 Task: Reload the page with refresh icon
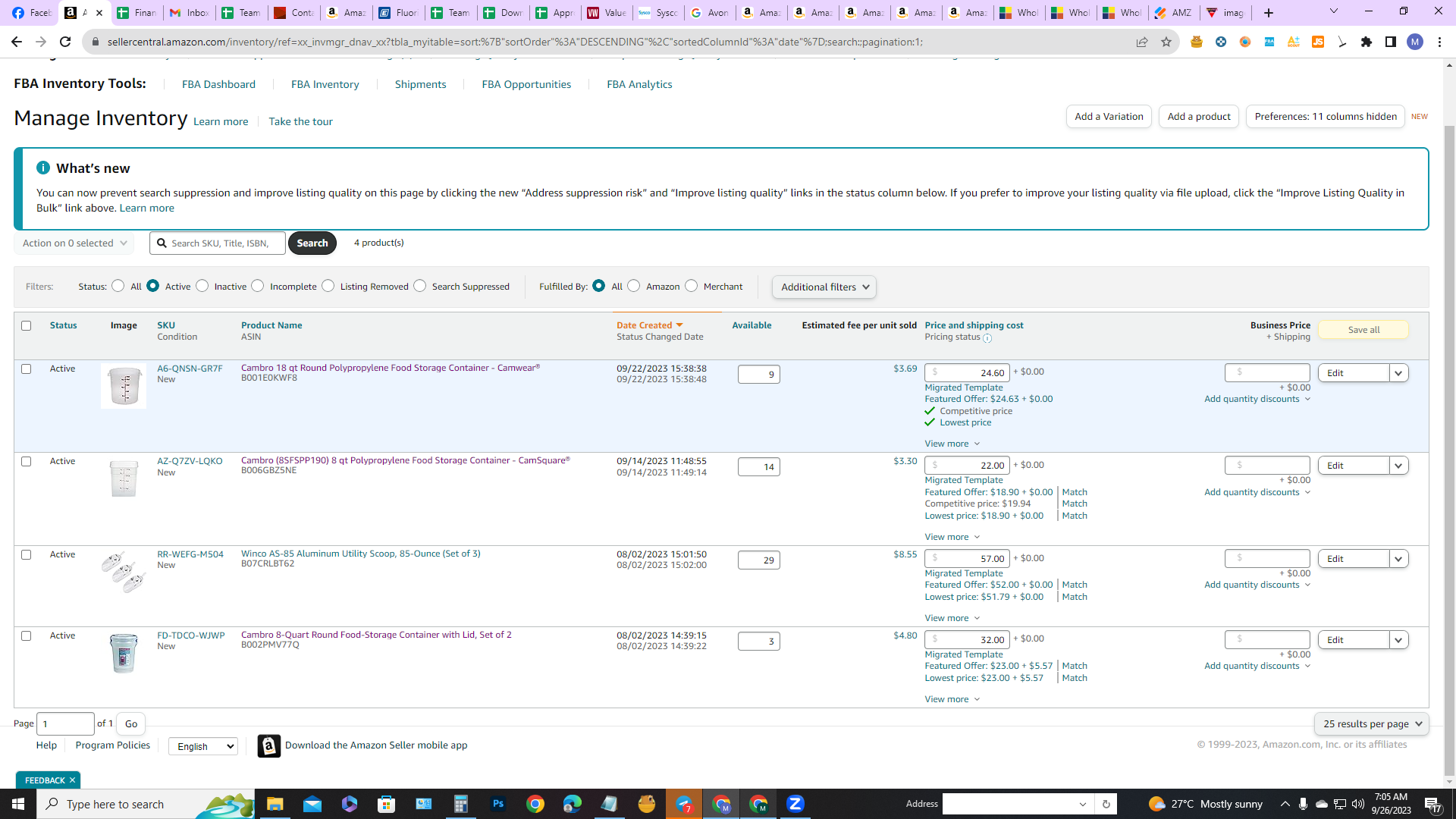(x=65, y=42)
